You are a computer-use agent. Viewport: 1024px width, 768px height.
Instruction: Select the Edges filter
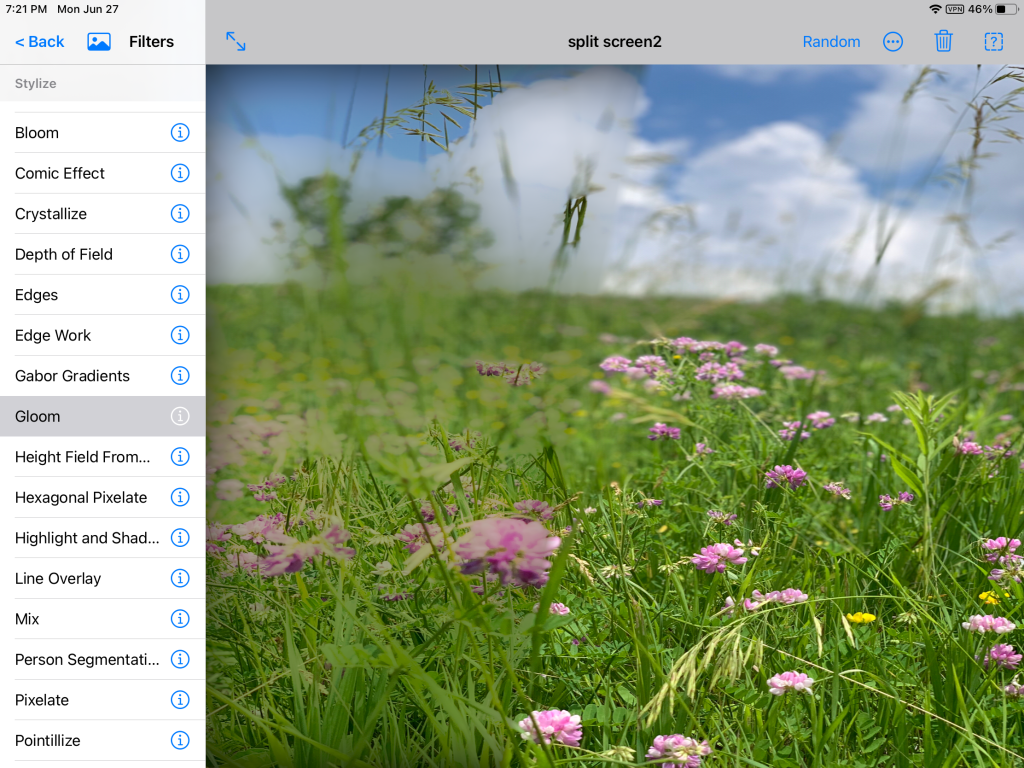click(37, 295)
